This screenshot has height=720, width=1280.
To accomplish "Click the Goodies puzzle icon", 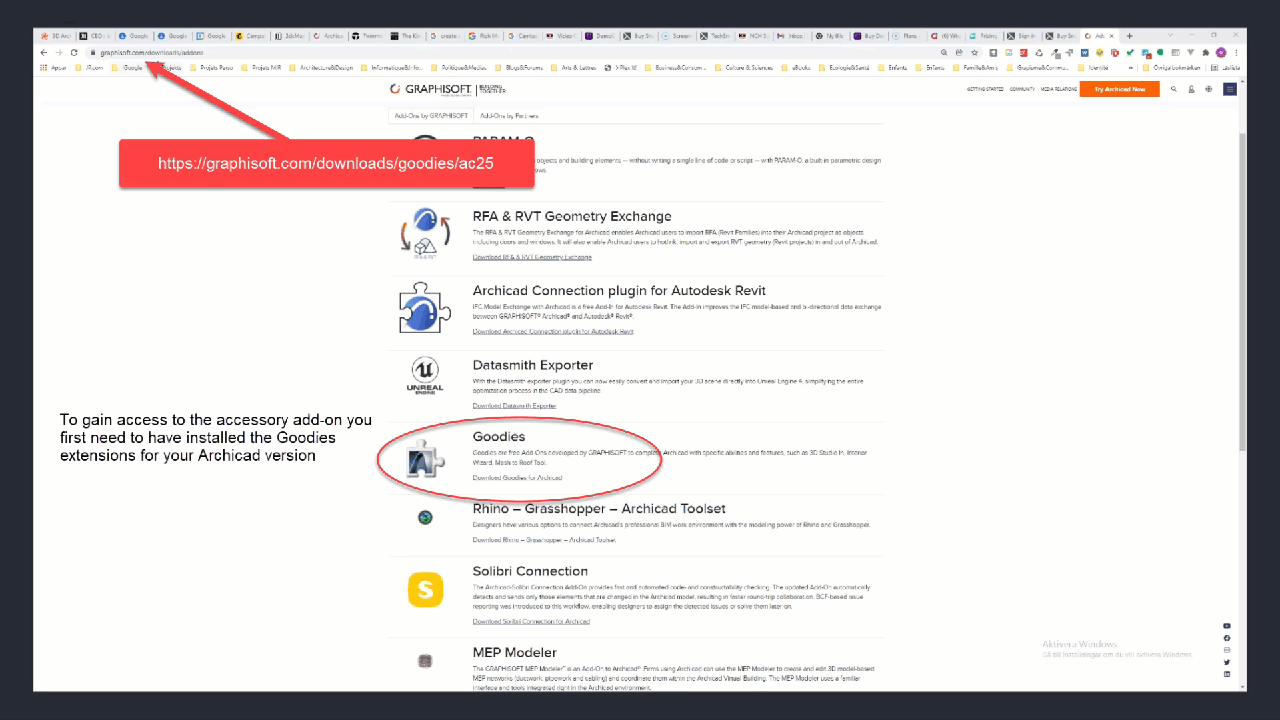I will click(x=426, y=459).
